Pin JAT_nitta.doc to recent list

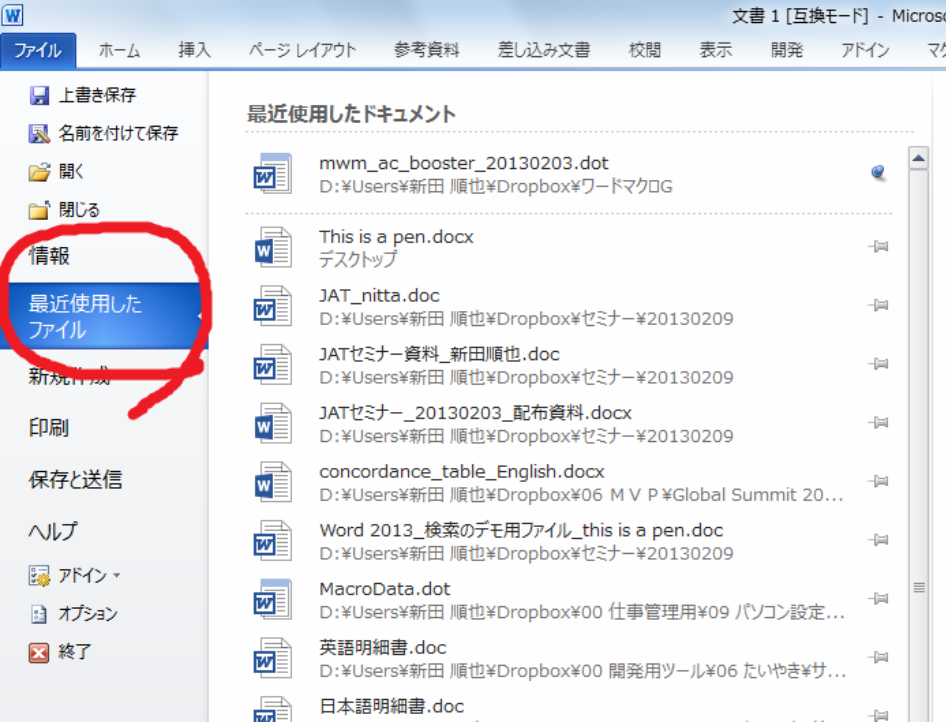(x=879, y=306)
